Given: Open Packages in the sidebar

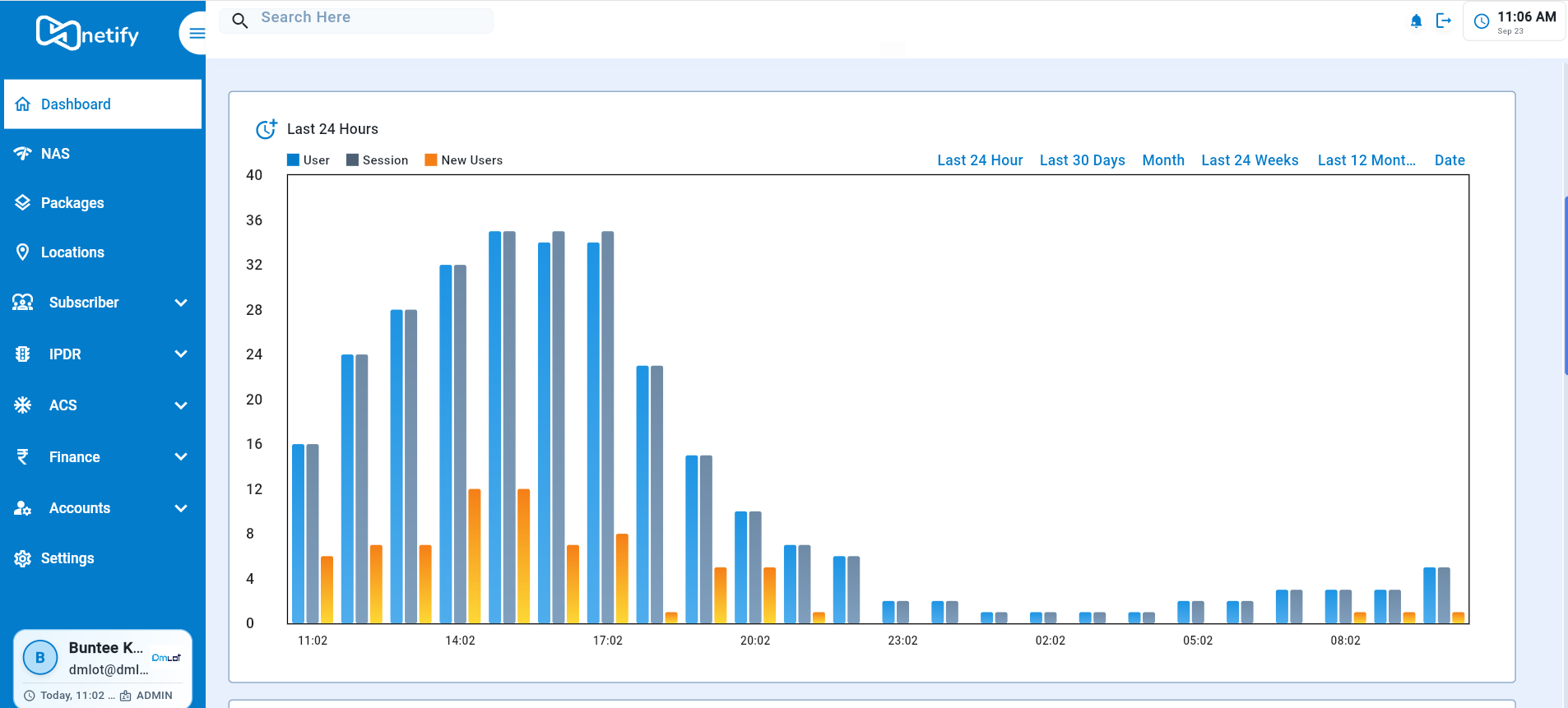Looking at the screenshot, I should [x=72, y=203].
